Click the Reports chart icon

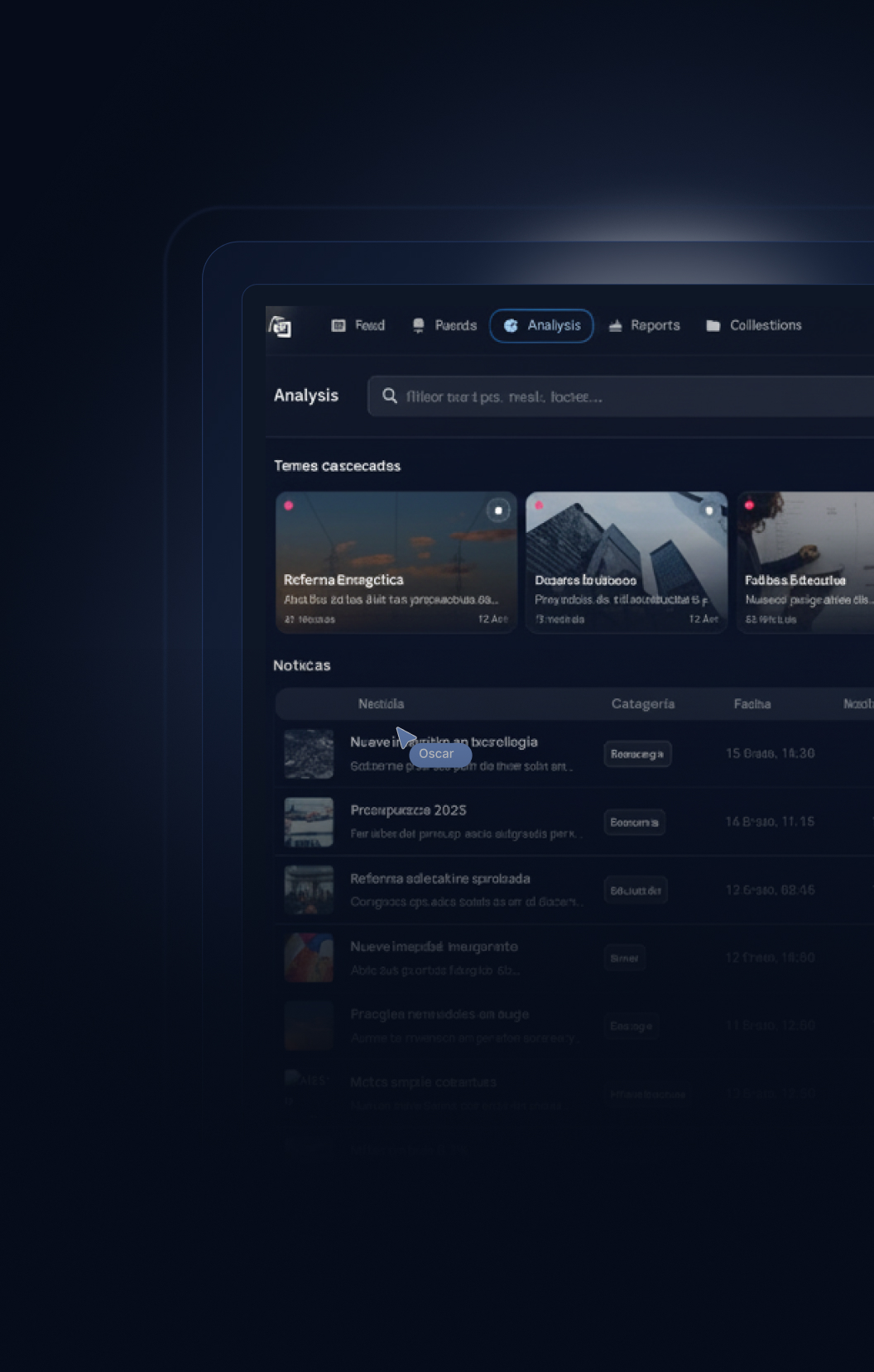coord(615,325)
